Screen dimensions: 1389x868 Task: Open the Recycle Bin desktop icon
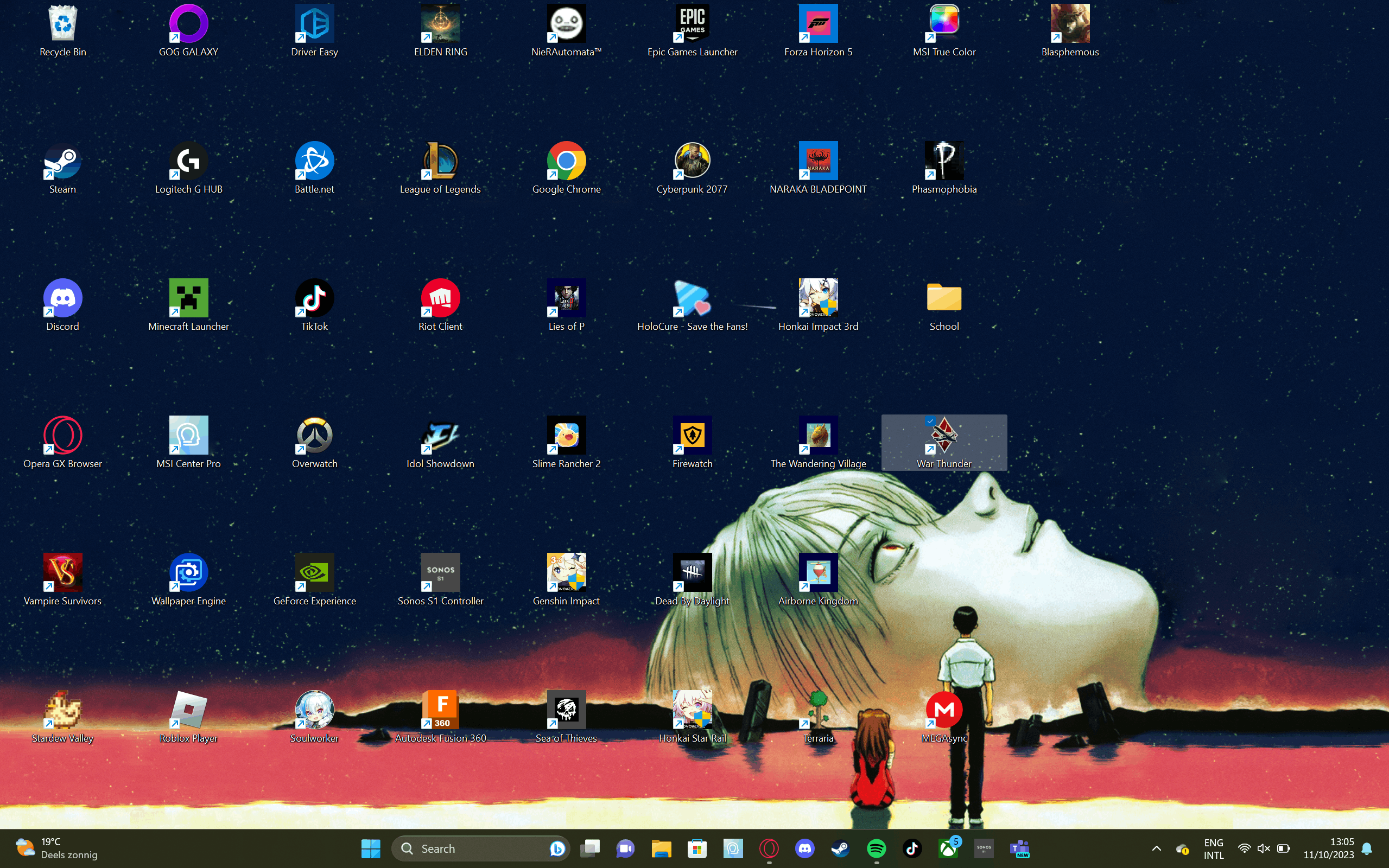(x=62, y=30)
